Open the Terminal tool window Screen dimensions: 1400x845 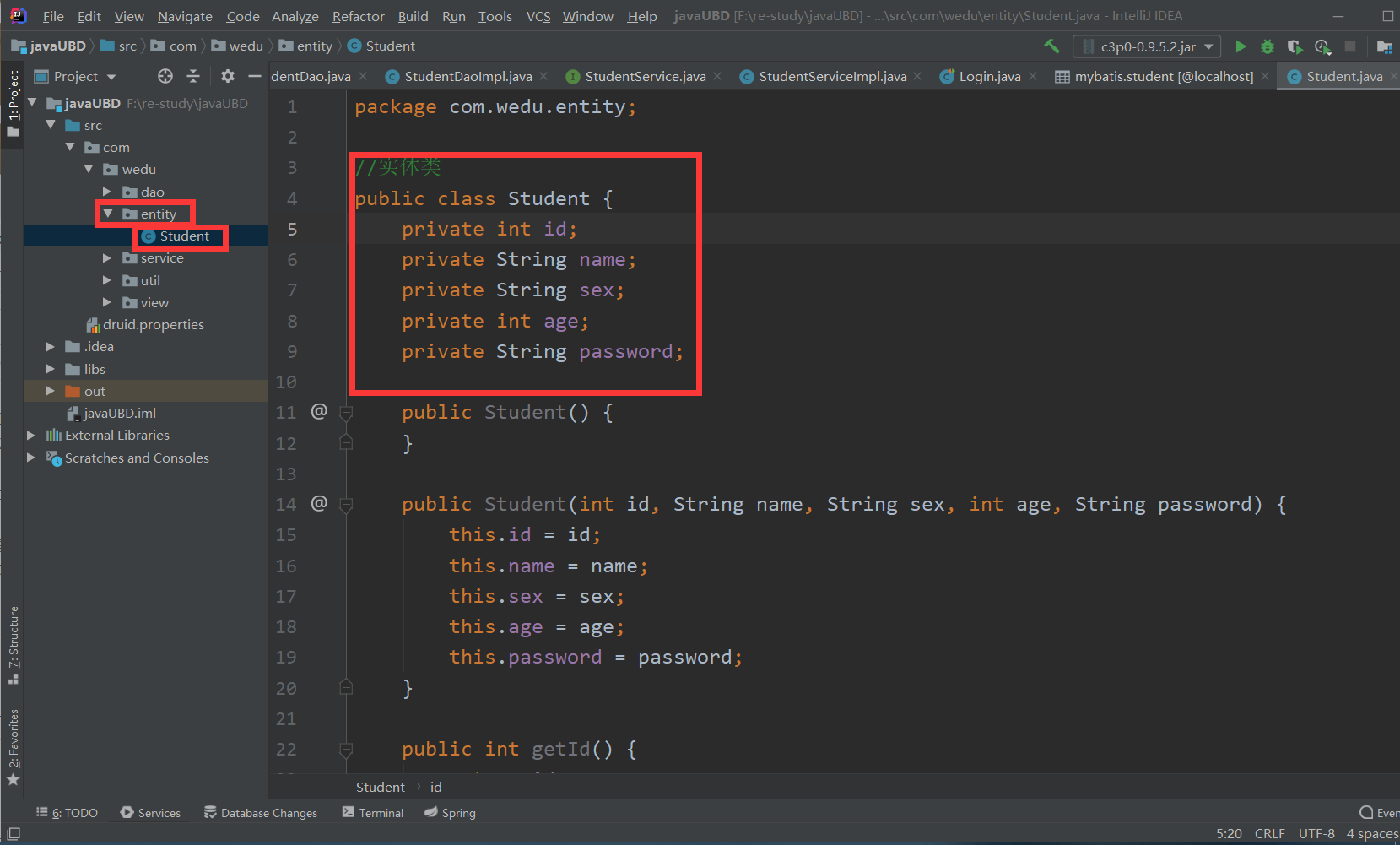[372, 813]
